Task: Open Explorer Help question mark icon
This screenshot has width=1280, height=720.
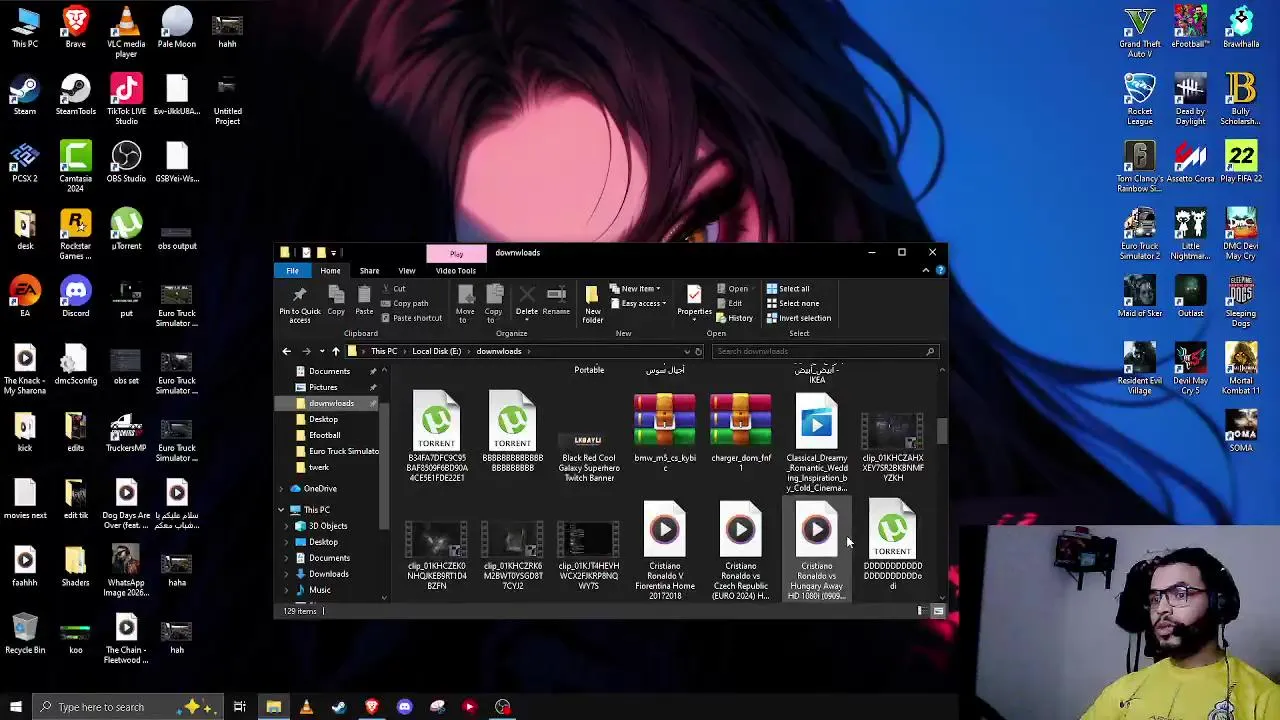Action: [x=939, y=271]
